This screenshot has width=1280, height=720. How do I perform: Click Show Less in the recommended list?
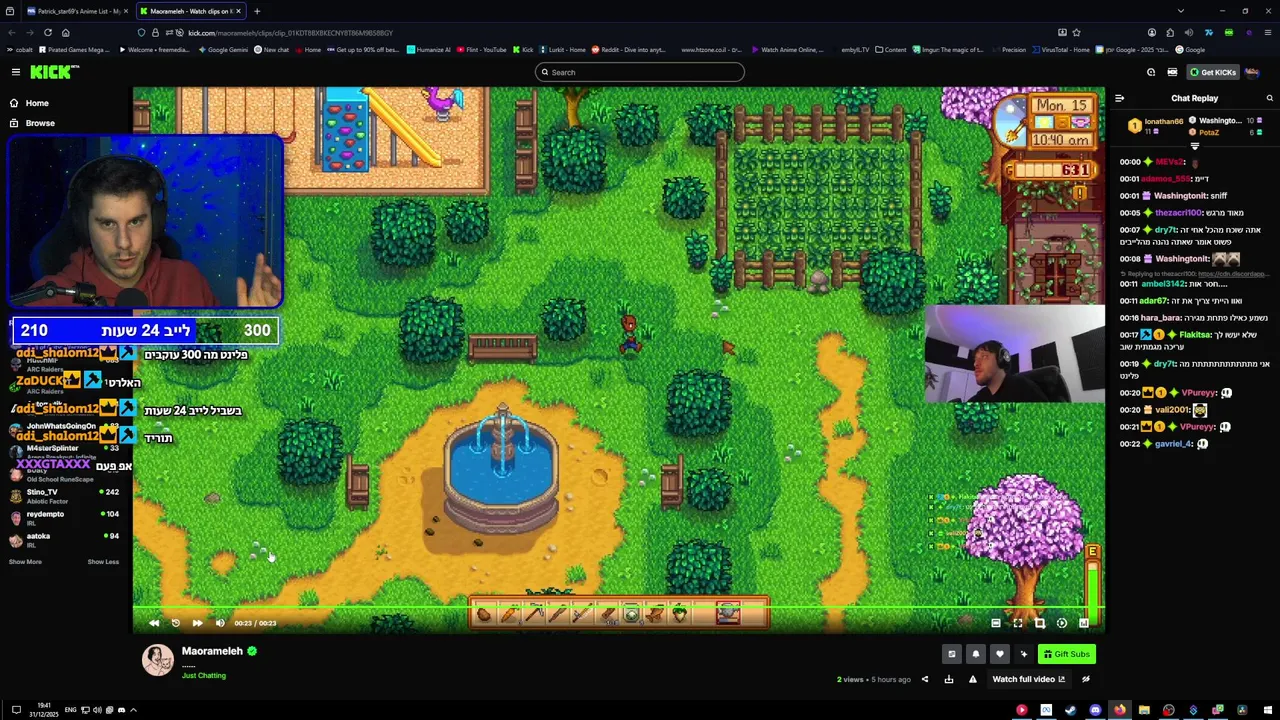103,562
